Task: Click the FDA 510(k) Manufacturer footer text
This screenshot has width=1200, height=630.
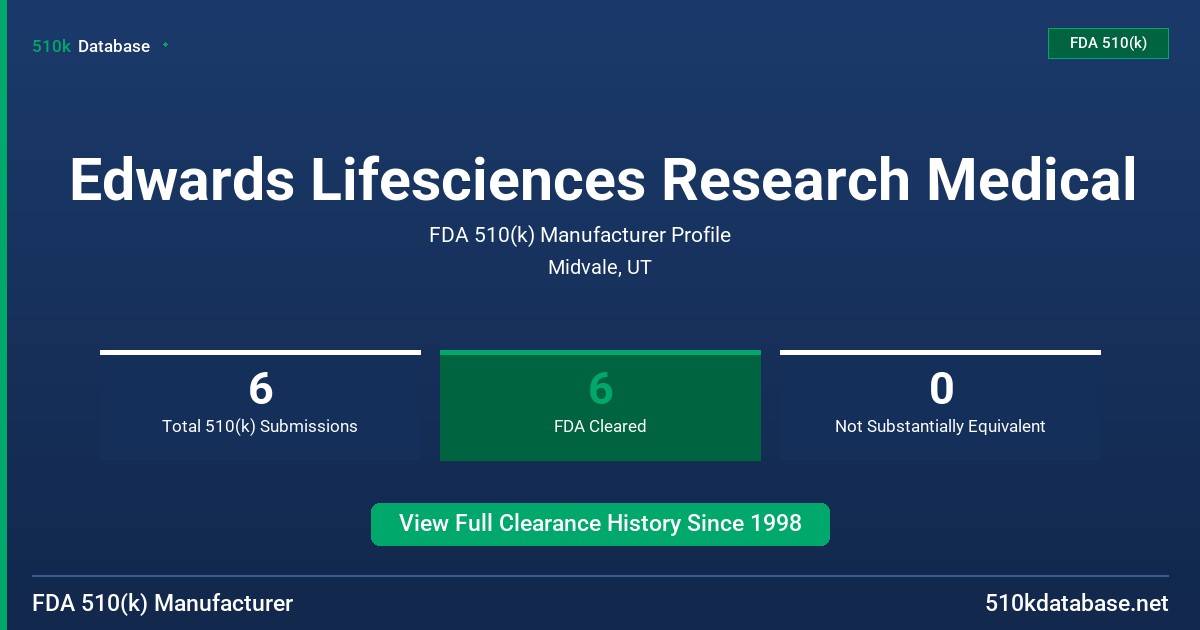Action: 163,603
